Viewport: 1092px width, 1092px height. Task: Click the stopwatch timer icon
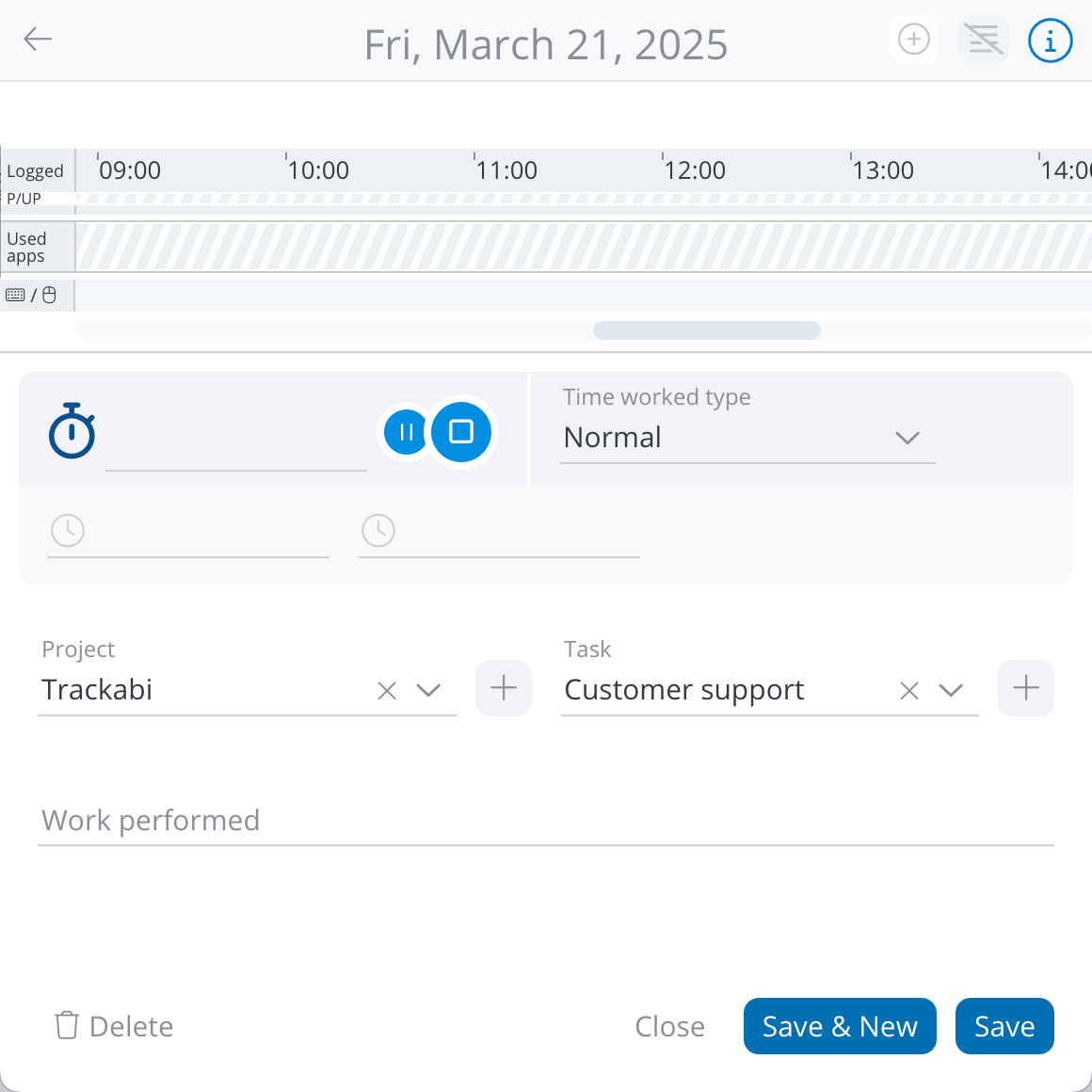click(72, 431)
